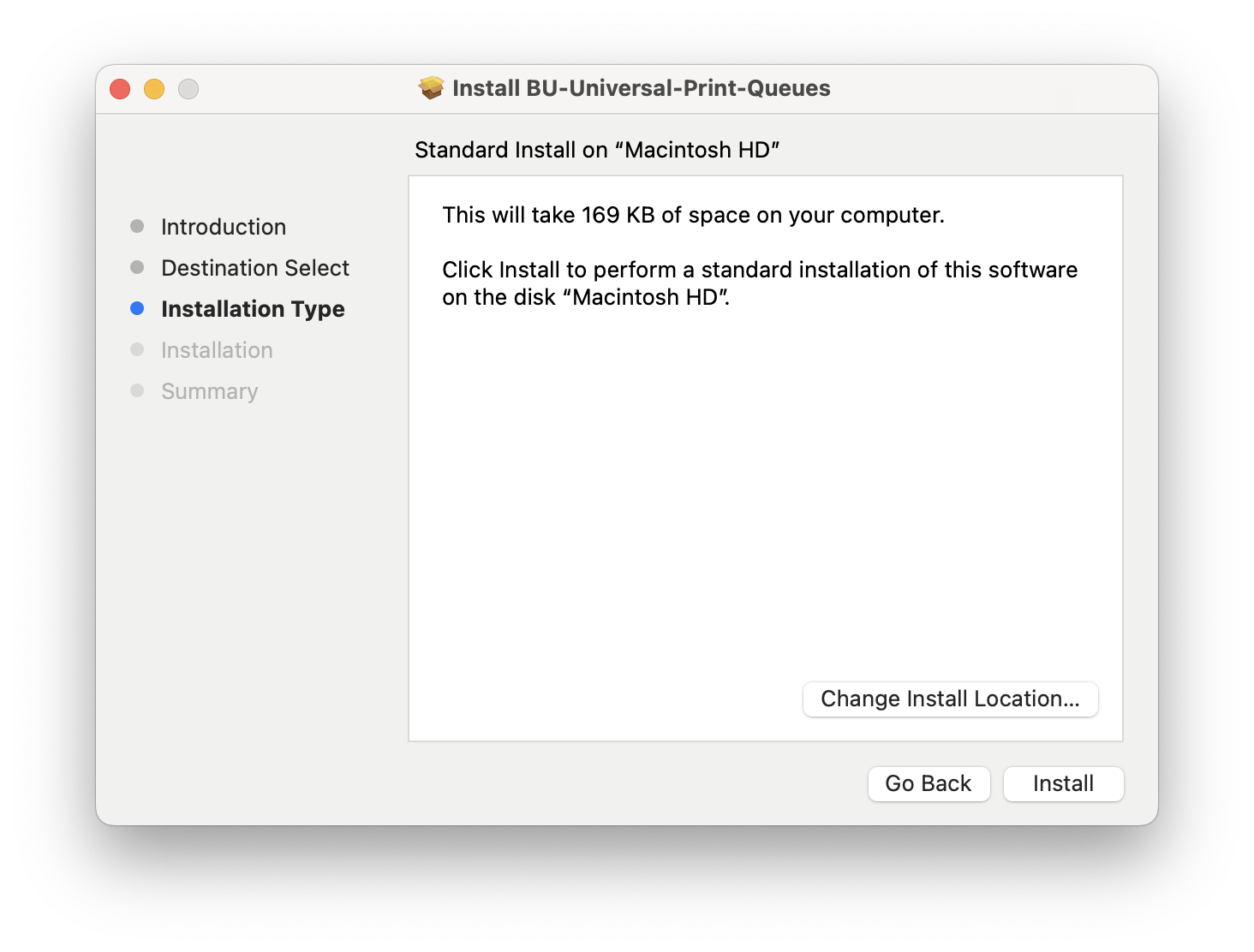Click the Installation sidebar label
The image size is (1254, 952).
[217, 349]
